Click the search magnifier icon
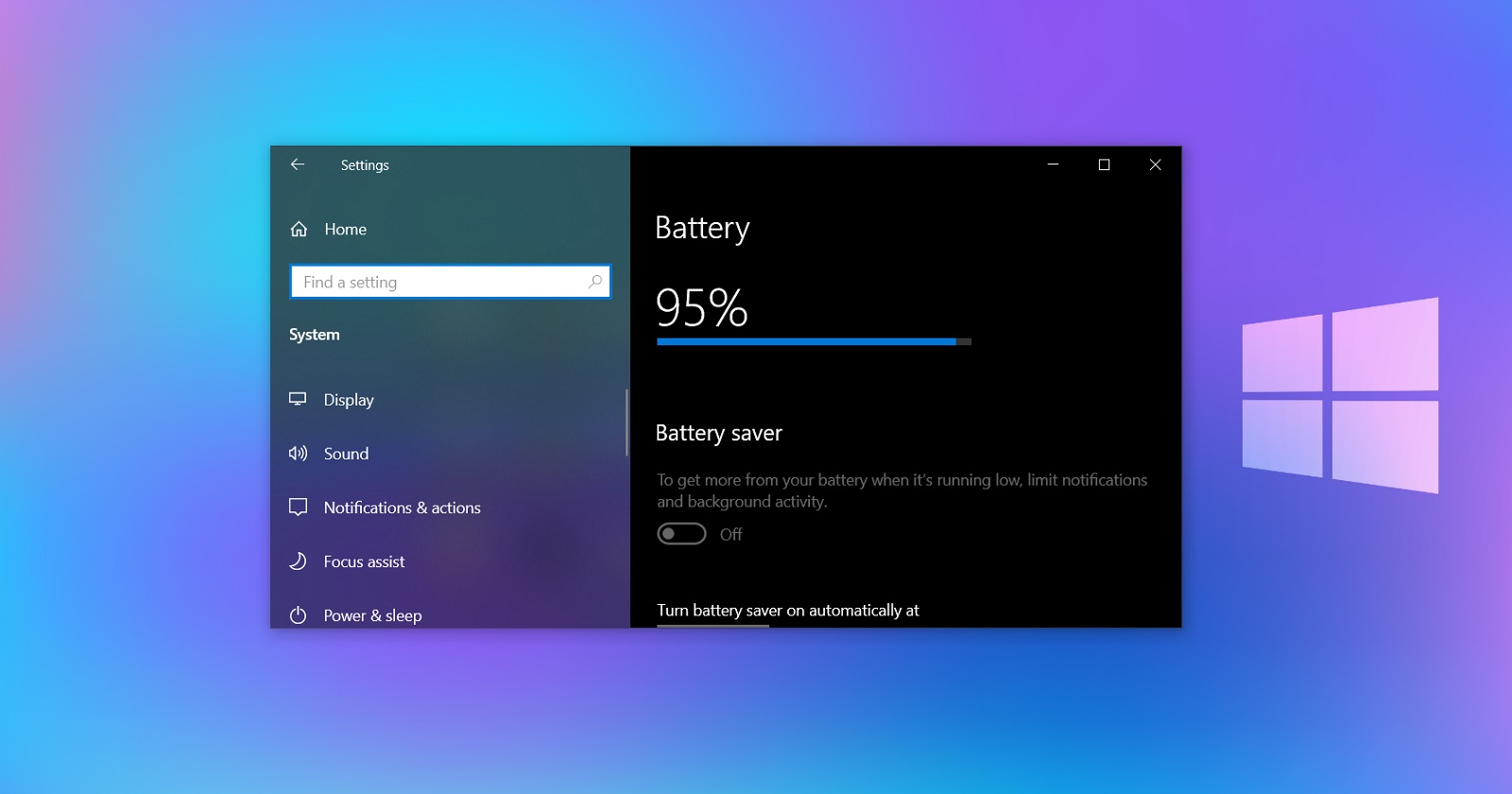Screen dimensions: 1512x794 point(594,282)
